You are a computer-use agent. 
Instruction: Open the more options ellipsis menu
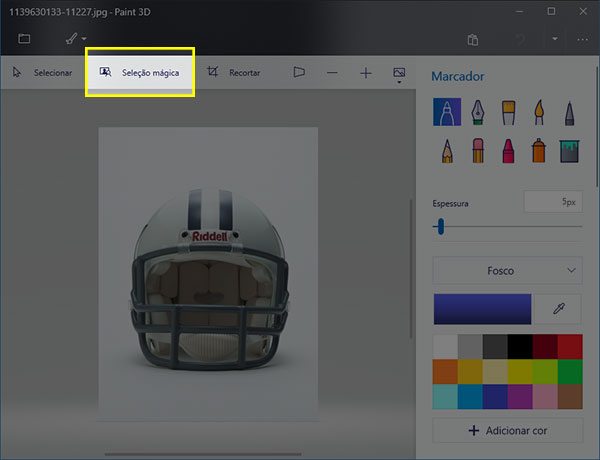pyautogui.click(x=582, y=39)
